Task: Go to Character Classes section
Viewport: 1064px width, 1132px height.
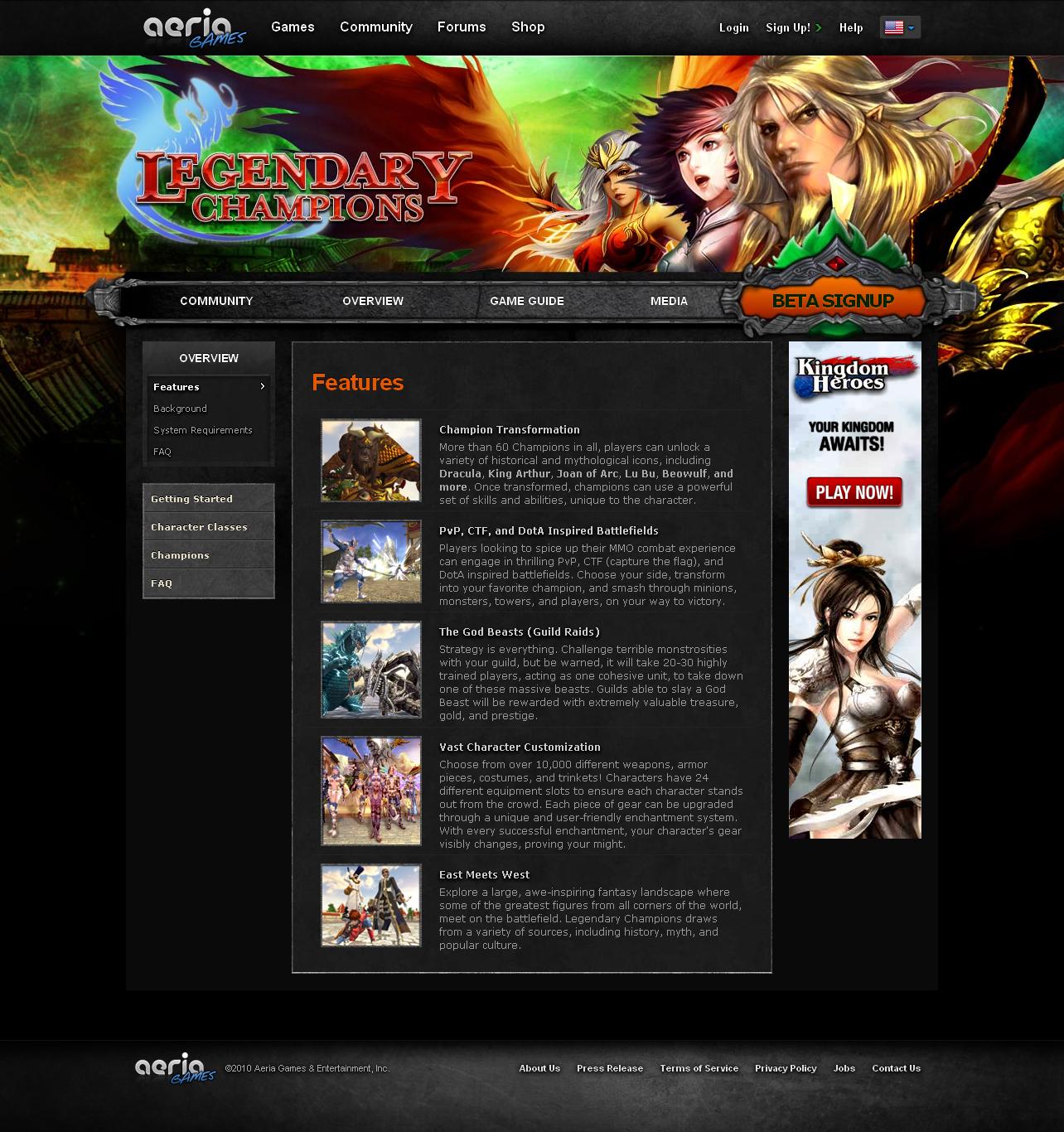Action: [199, 527]
